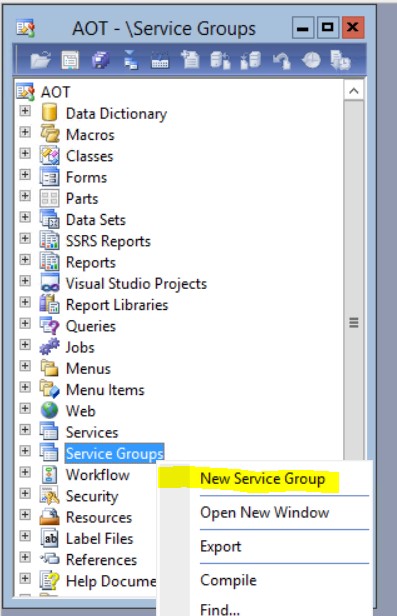The image size is (397, 616).
Task: Click the Parts grid icon
Action: 49,198
